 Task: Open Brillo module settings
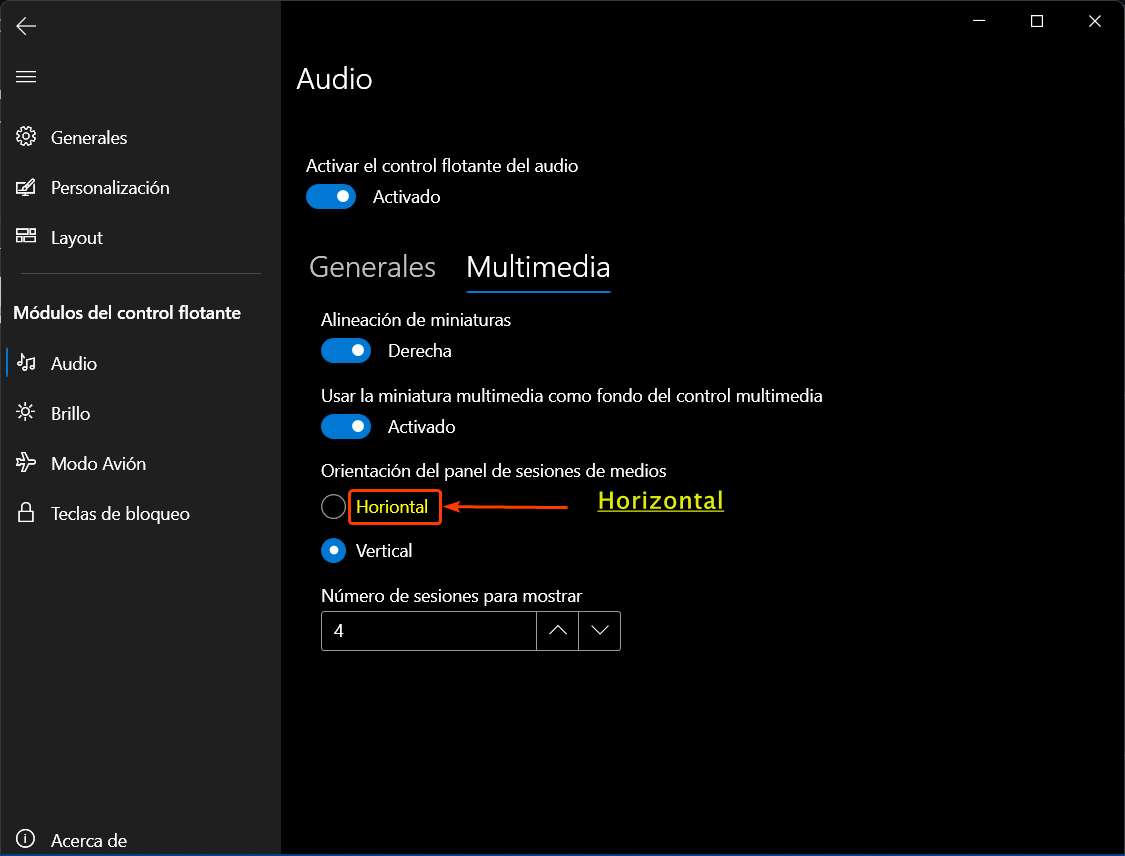click(140, 413)
